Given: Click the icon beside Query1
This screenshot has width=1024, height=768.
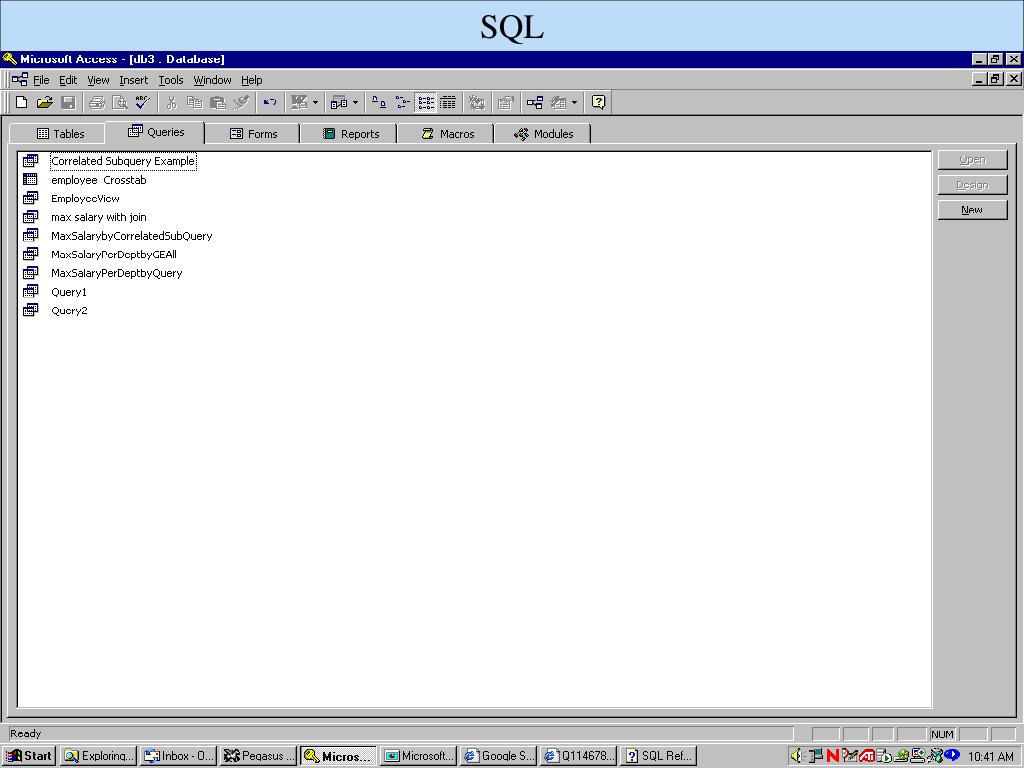Looking at the screenshot, I should tap(31, 291).
